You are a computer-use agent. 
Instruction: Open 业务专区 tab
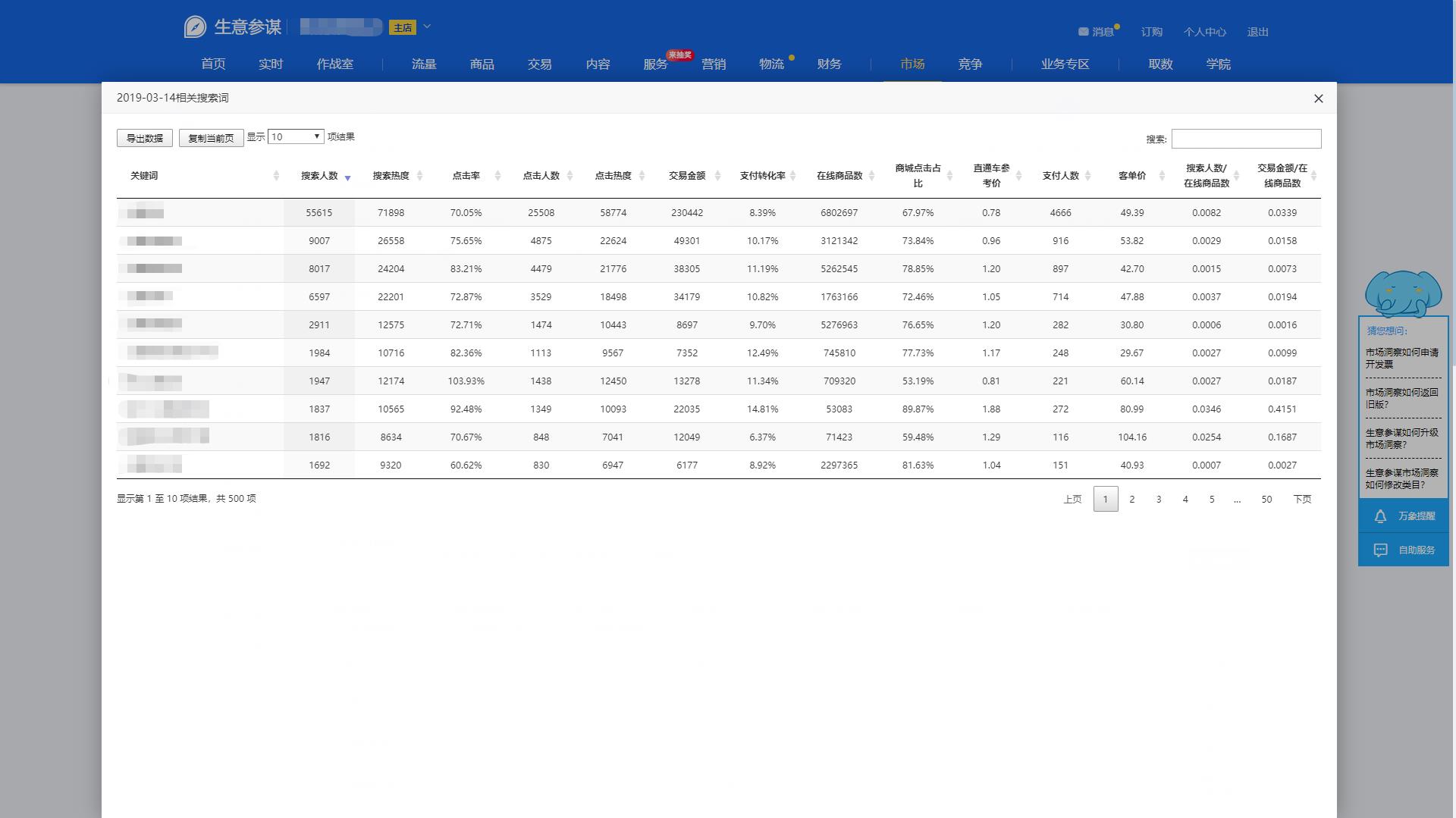click(x=1065, y=64)
